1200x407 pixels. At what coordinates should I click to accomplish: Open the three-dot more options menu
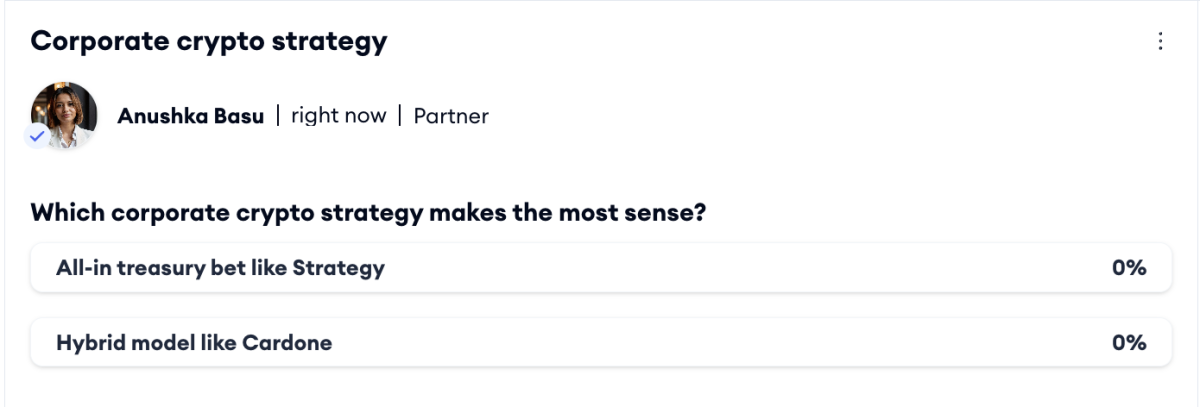tap(1160, 42)
